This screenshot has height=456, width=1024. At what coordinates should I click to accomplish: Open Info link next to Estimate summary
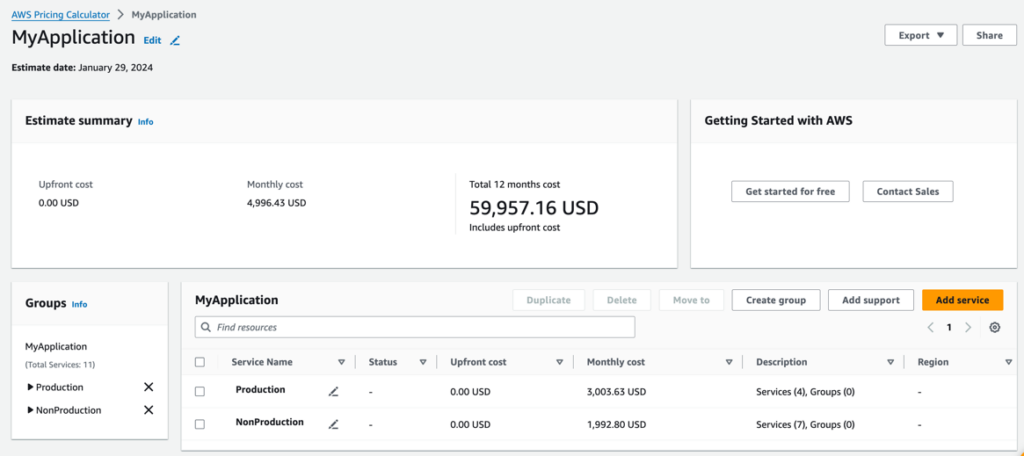click(x=146, y=122)
